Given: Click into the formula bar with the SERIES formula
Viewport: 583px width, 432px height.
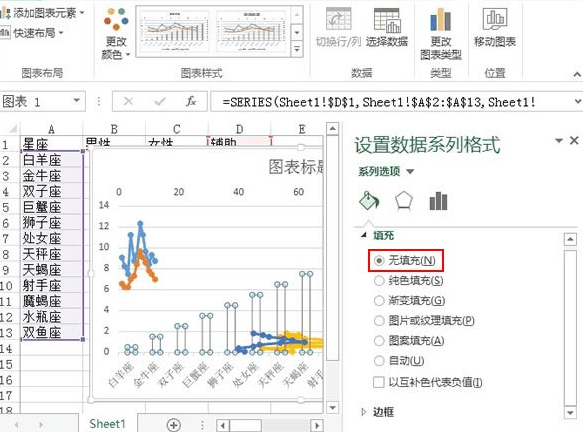Looking at the screenshot, I should (390, 101).
